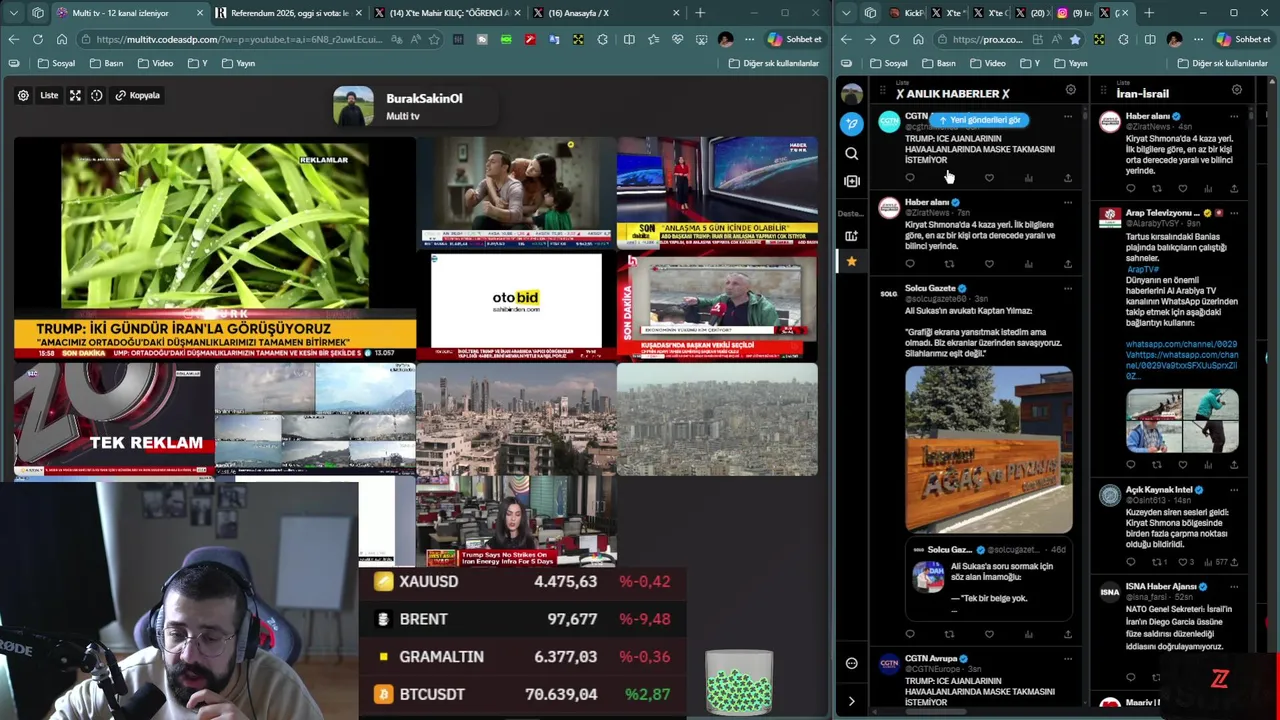Expand X Pro sidebar with bottom chevron
Image resolution: width=1280 pixels, height=720 pixels.
[852, 702]
